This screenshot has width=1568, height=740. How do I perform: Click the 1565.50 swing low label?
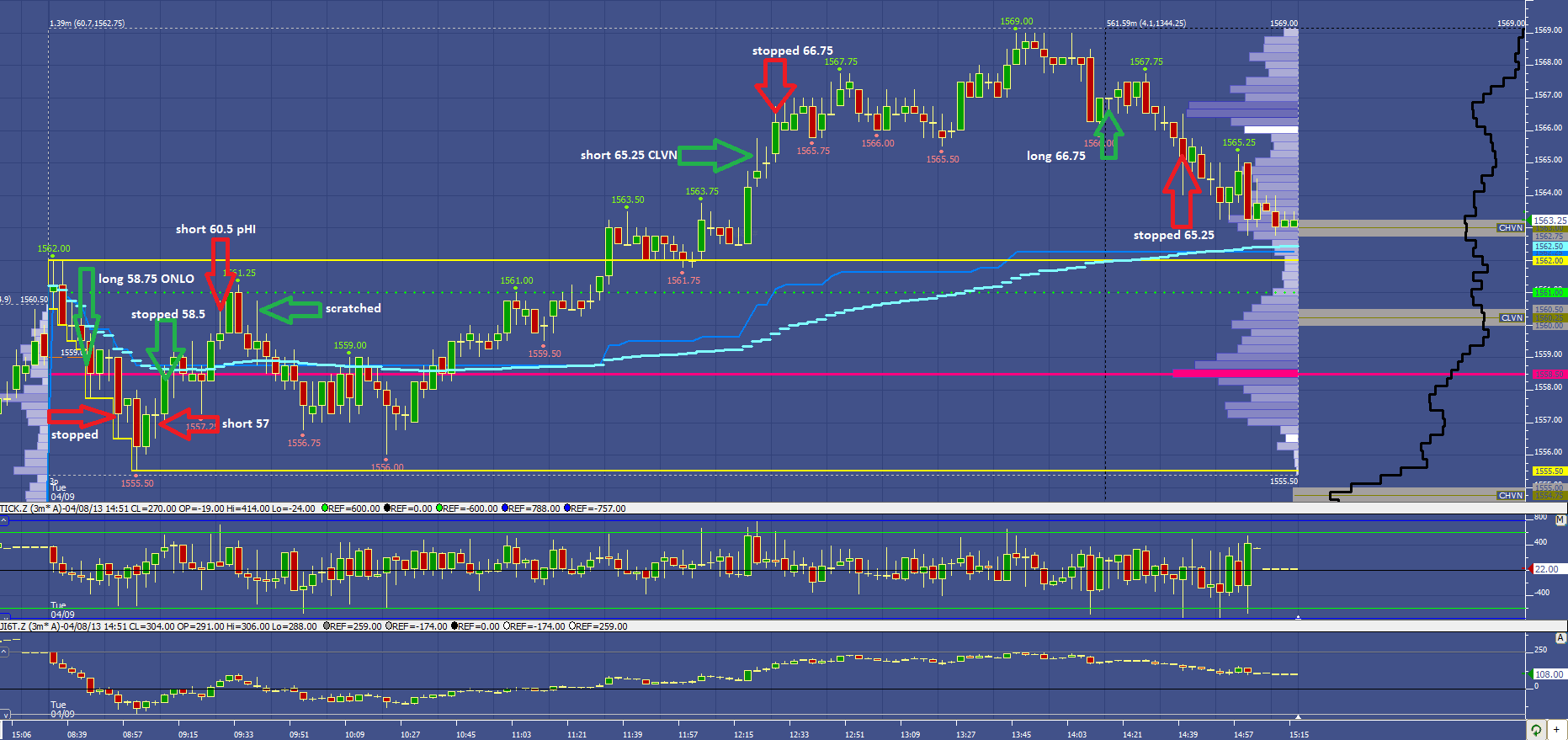pyautogui.click(x=943, y=159)
